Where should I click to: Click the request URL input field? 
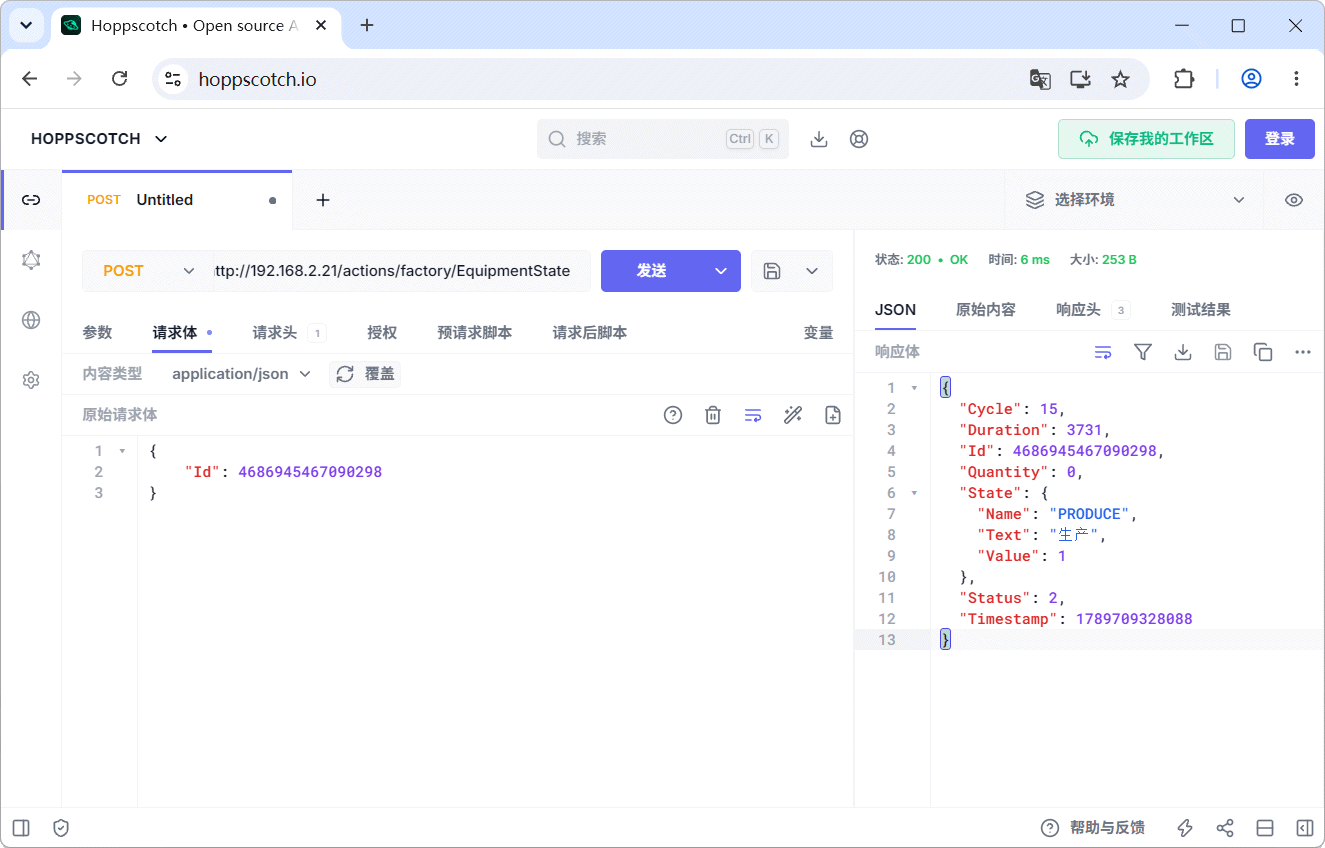pos(401,271)
